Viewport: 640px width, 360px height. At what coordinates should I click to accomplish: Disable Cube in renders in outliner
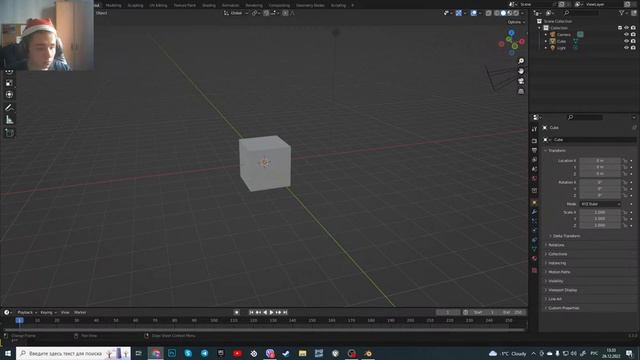point(633,41)
